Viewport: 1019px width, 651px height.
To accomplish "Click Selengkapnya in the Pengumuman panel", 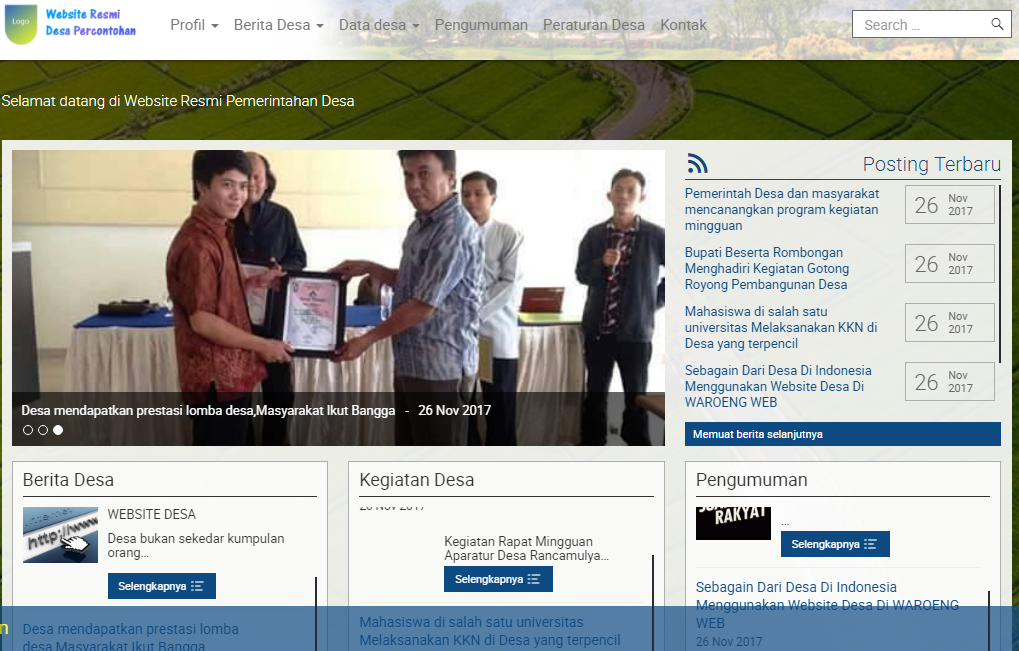I will [834, 544].
